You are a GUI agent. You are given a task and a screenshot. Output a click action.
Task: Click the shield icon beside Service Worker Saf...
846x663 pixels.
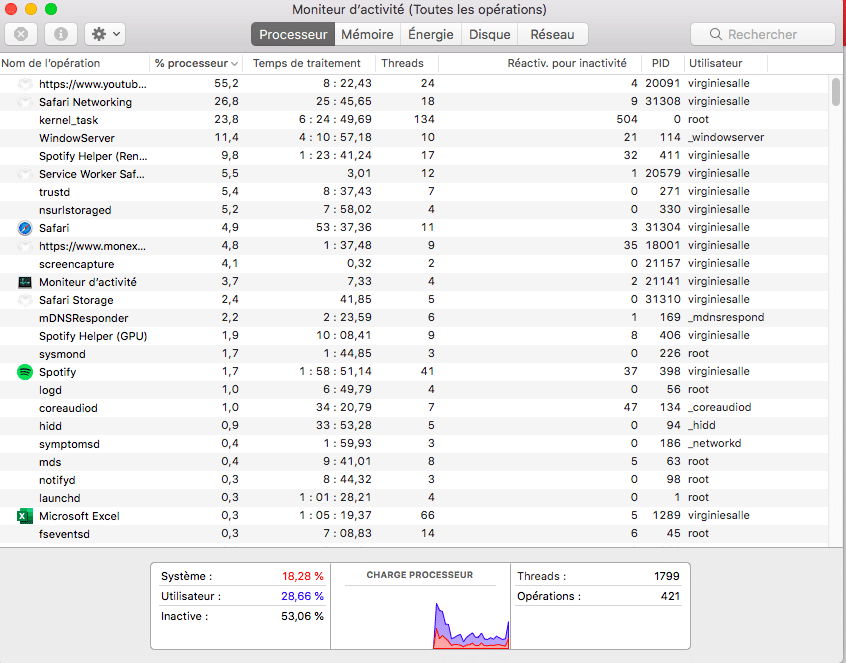coord(25,174)
